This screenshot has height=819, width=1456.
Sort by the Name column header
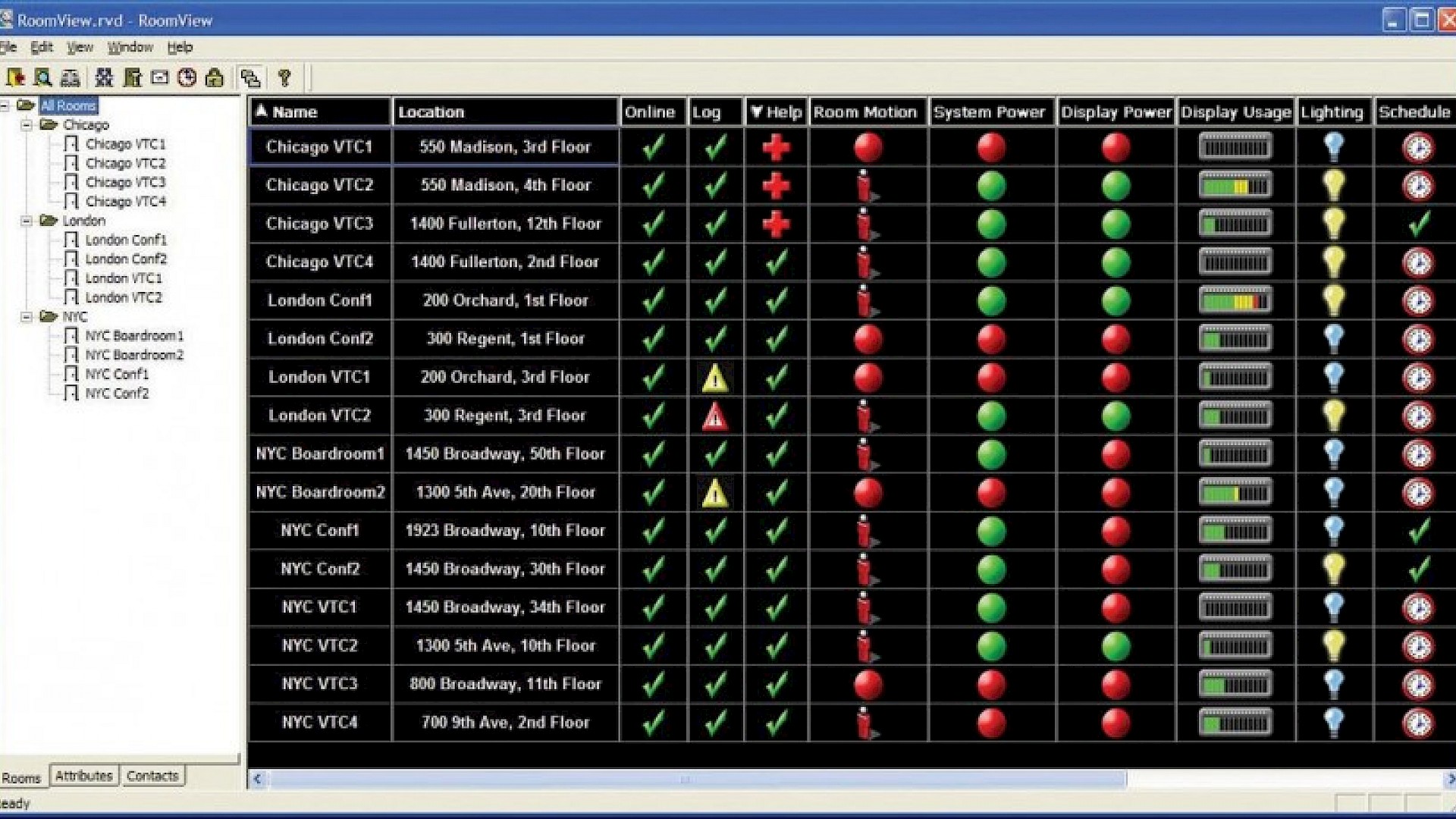coord(319,111)
